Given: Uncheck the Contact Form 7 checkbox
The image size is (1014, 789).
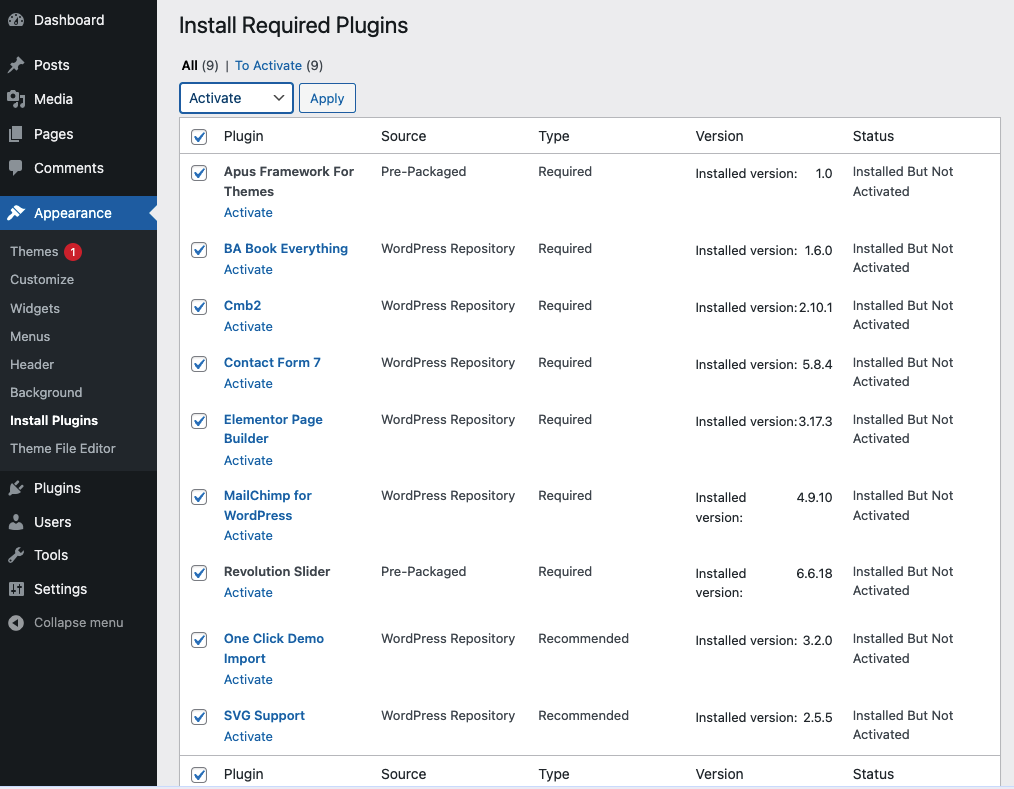Looking at the screenshot, I should 199,364.
